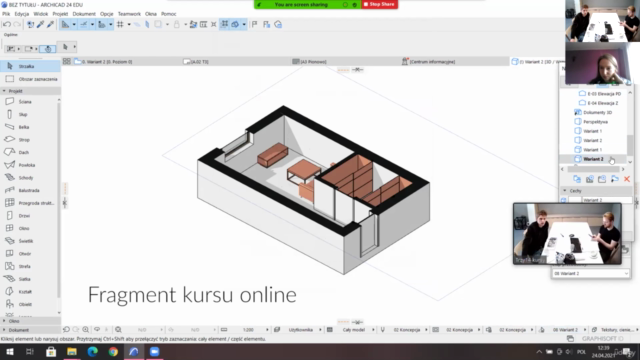
Task: Expand the Dokument toolbox section
Action: coord(31,330)
